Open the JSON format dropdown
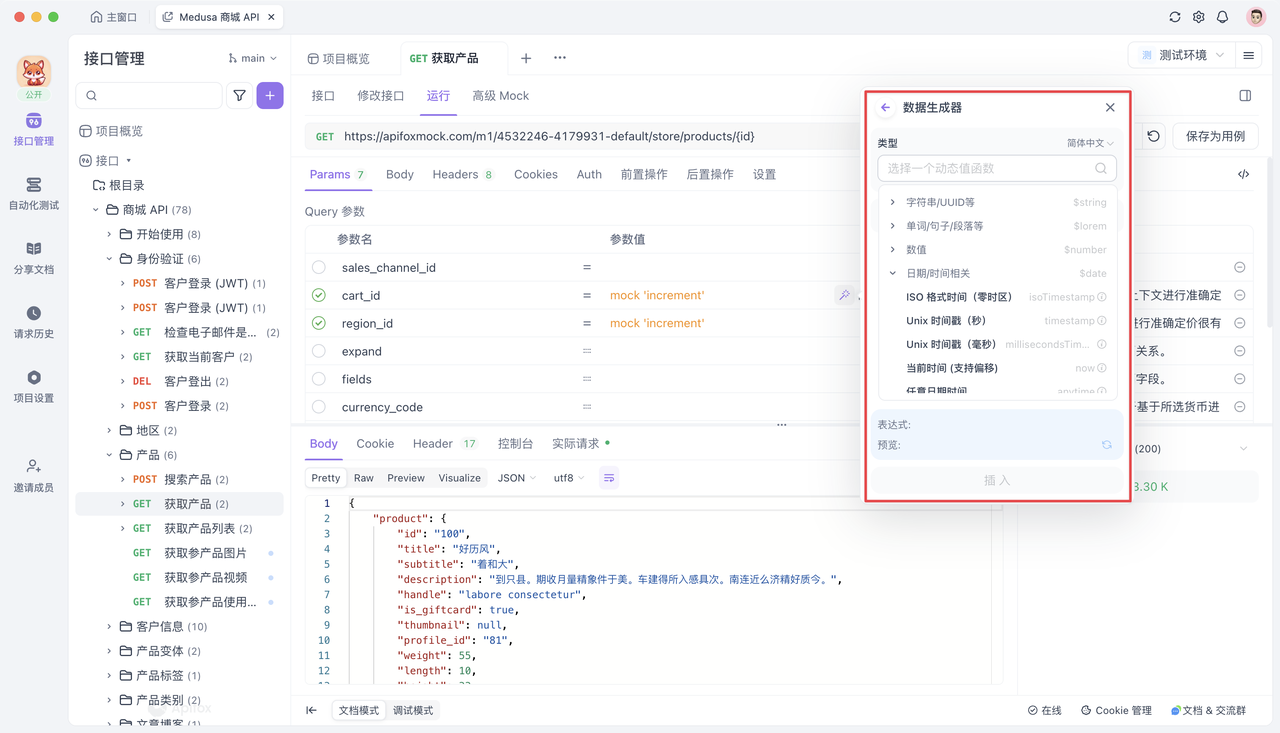The height and width of the screenshot is (733, 1280). pos(517,478)
